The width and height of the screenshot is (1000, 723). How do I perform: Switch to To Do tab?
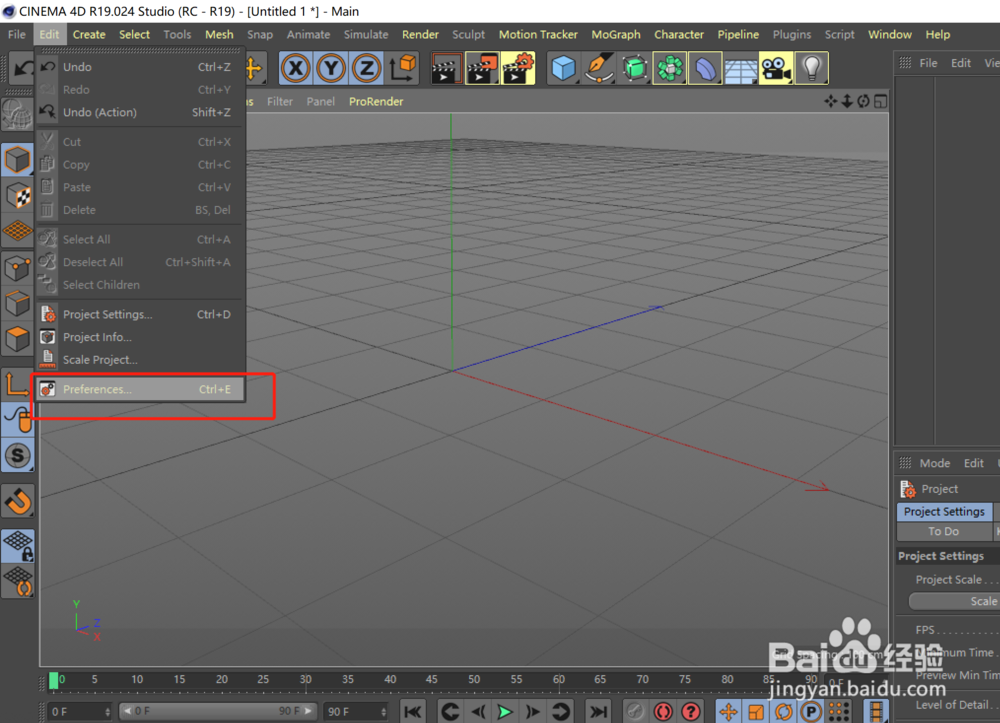click(944, 531)
